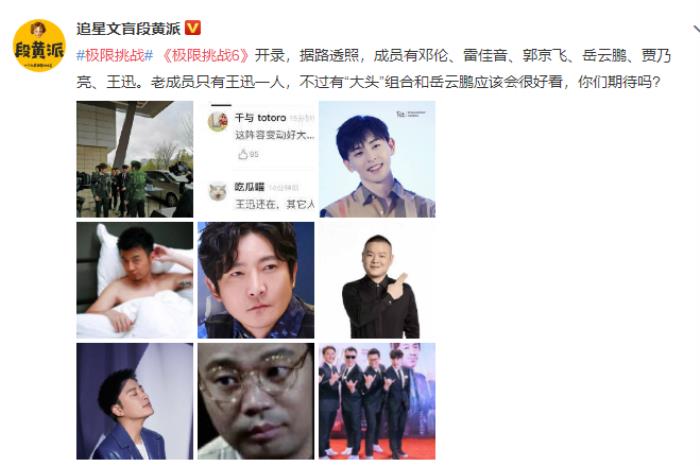This screenshot has height=466, width=700.
Task: Open the first #极限挑战# hashtag link
Action: pos(115,56)
